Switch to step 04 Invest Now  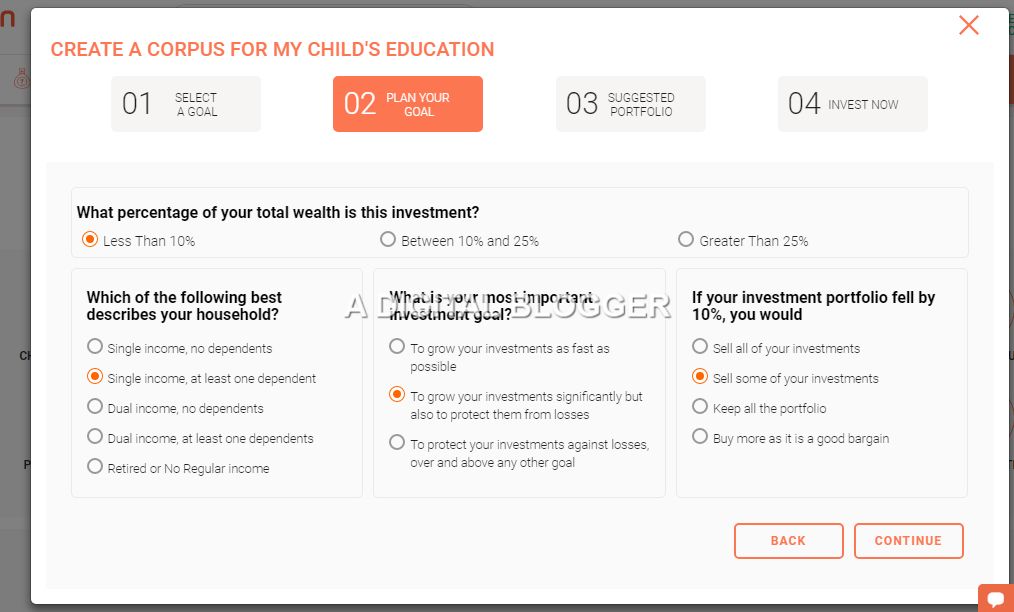tap(853, 104)
